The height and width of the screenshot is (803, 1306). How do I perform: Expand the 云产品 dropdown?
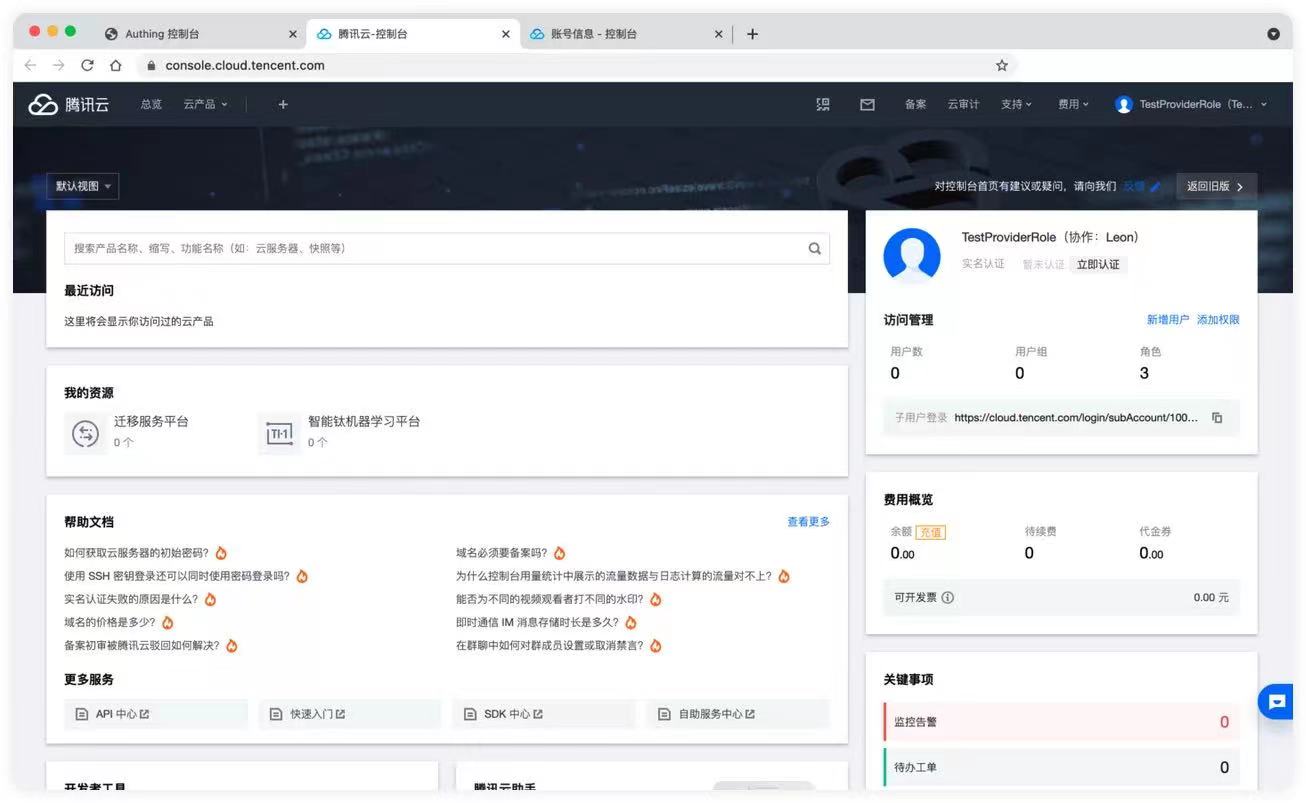coord(205,104)
